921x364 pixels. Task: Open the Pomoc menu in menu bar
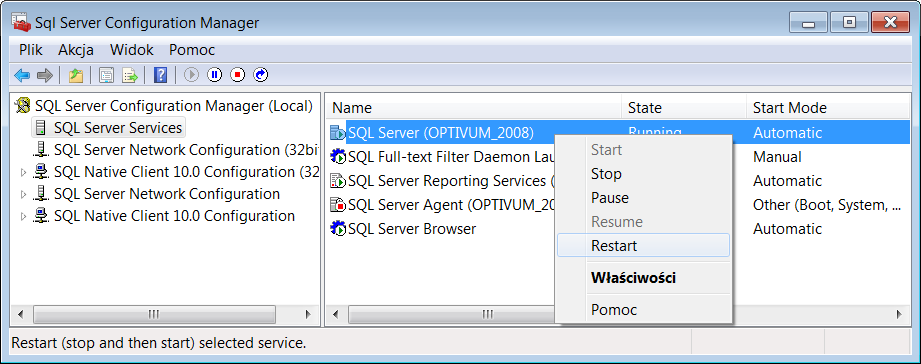(x=192, y=50)
